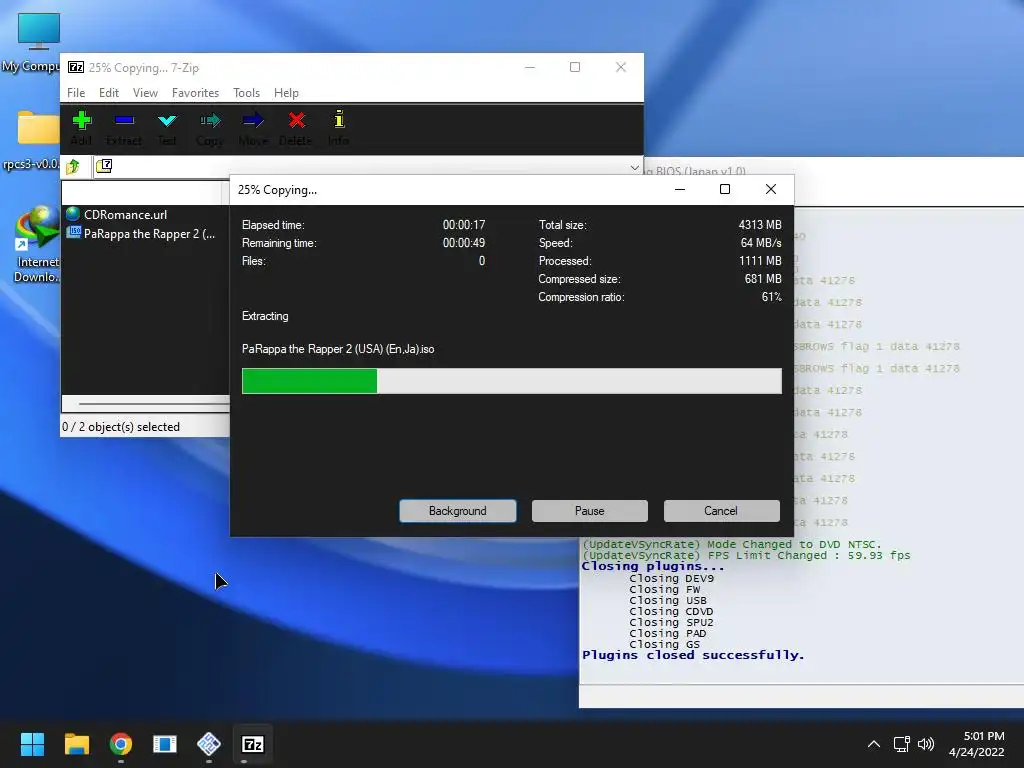Click the network tray icon
This screenshot has height=768, width=1024.
click(902, 744)
